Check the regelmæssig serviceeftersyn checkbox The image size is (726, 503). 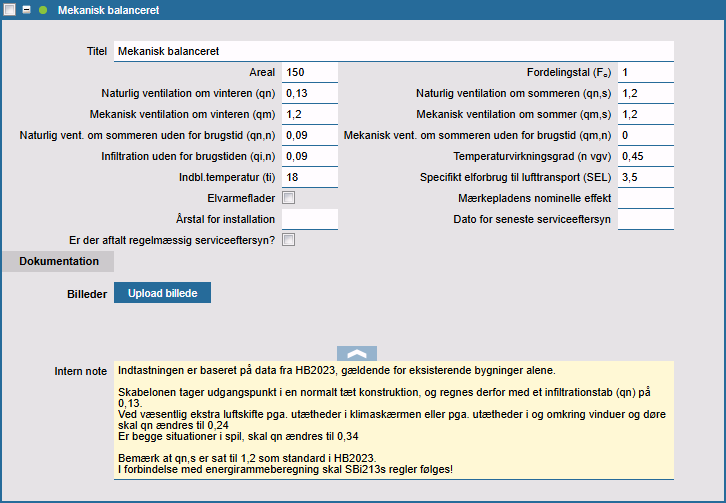point(289,240)
